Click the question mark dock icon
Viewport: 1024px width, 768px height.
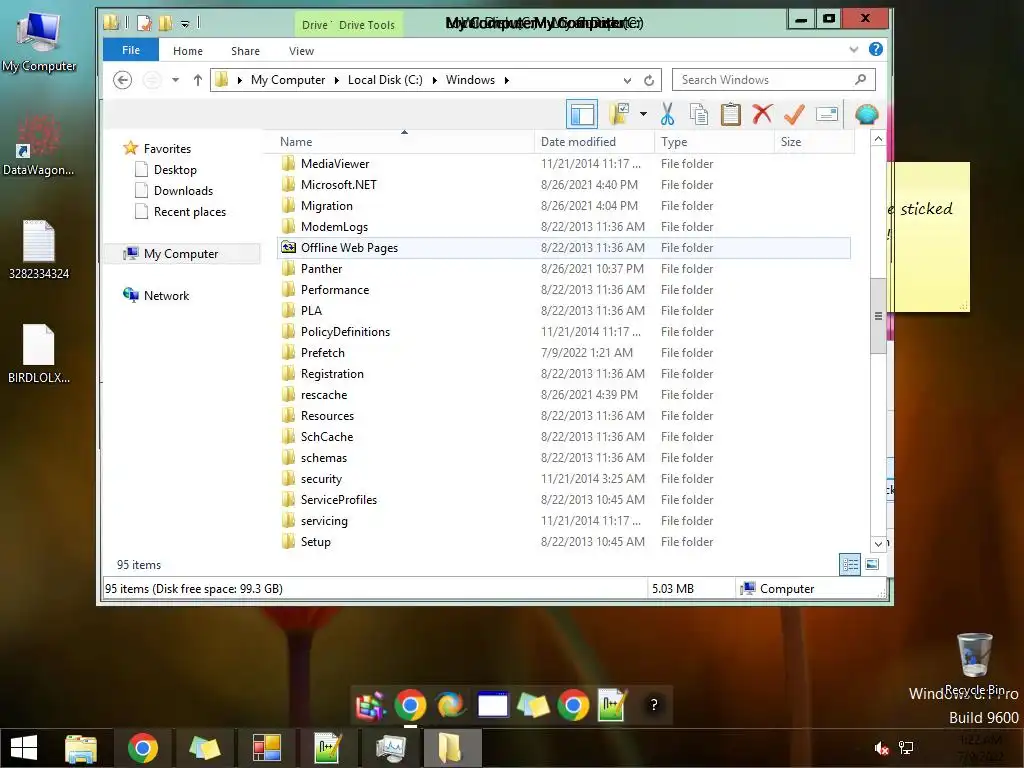(653, 705)
